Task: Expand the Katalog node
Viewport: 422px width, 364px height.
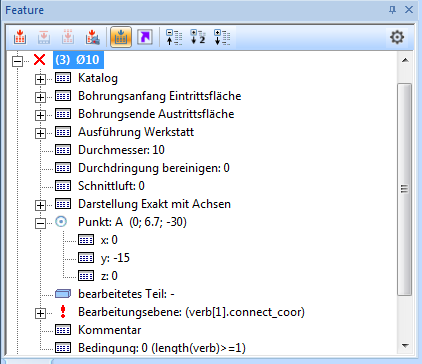Action: click(40, 79)
